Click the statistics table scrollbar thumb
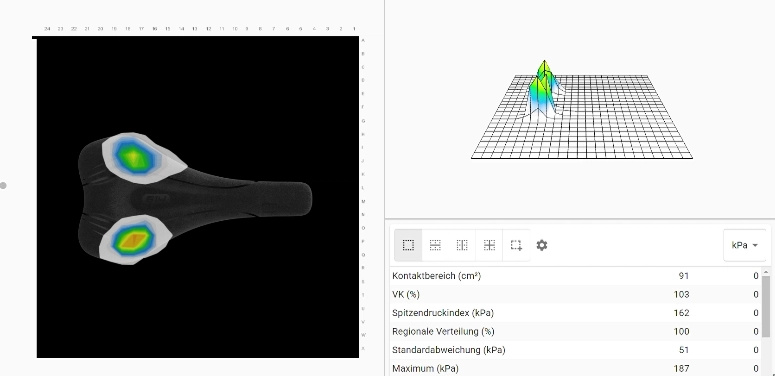This screenshot has height=376, width=775. (766, 306)
